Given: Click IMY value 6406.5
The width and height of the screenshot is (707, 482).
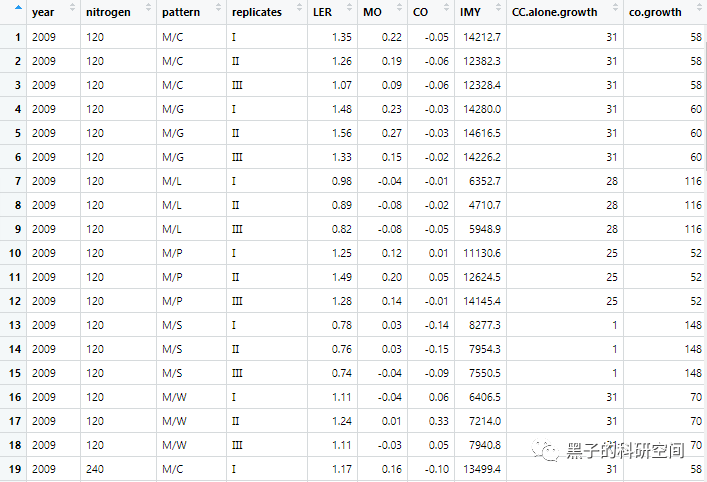Looking at the screenshot, I should pos(485,397).
